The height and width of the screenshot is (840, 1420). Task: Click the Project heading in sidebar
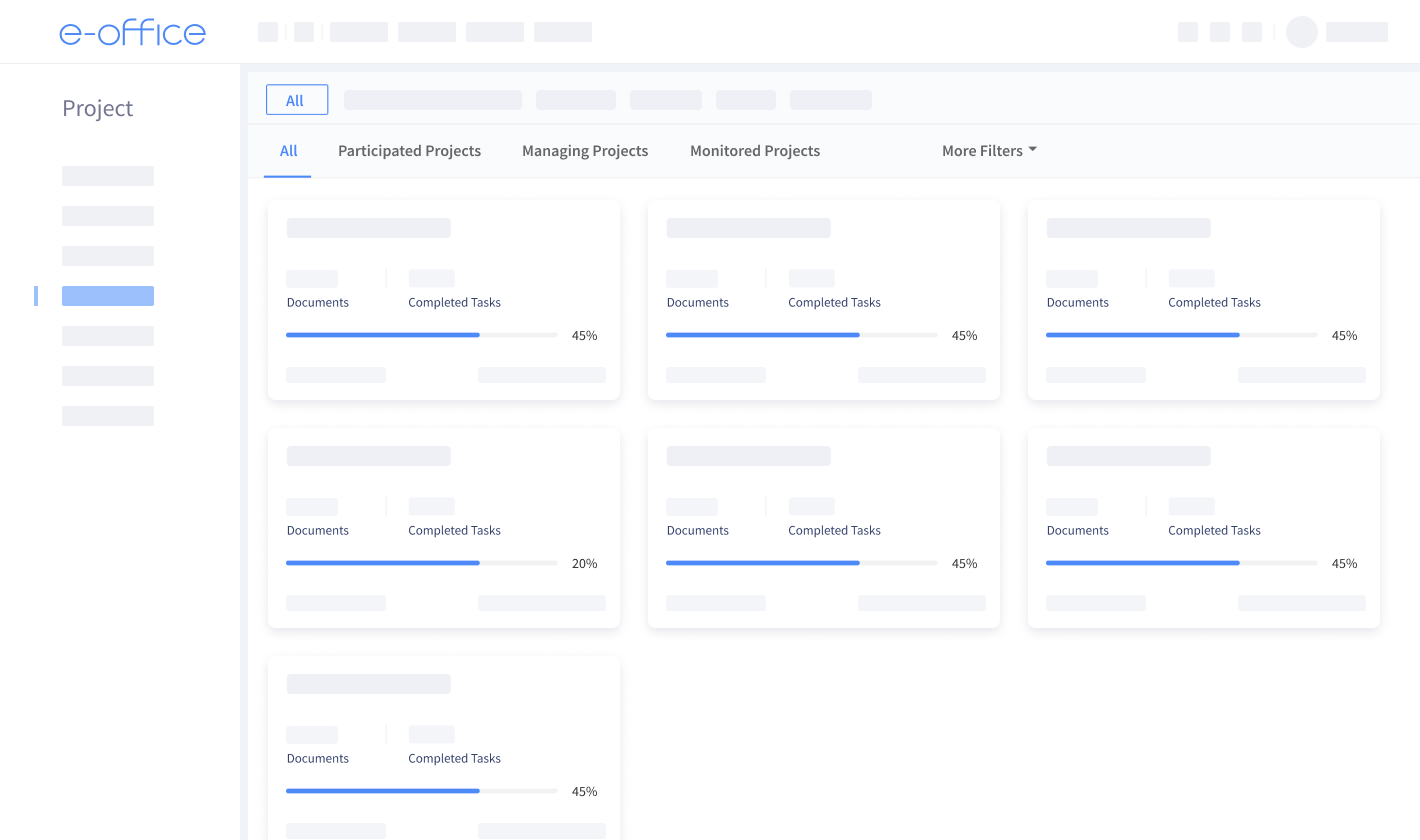click(x=97, y=108)
